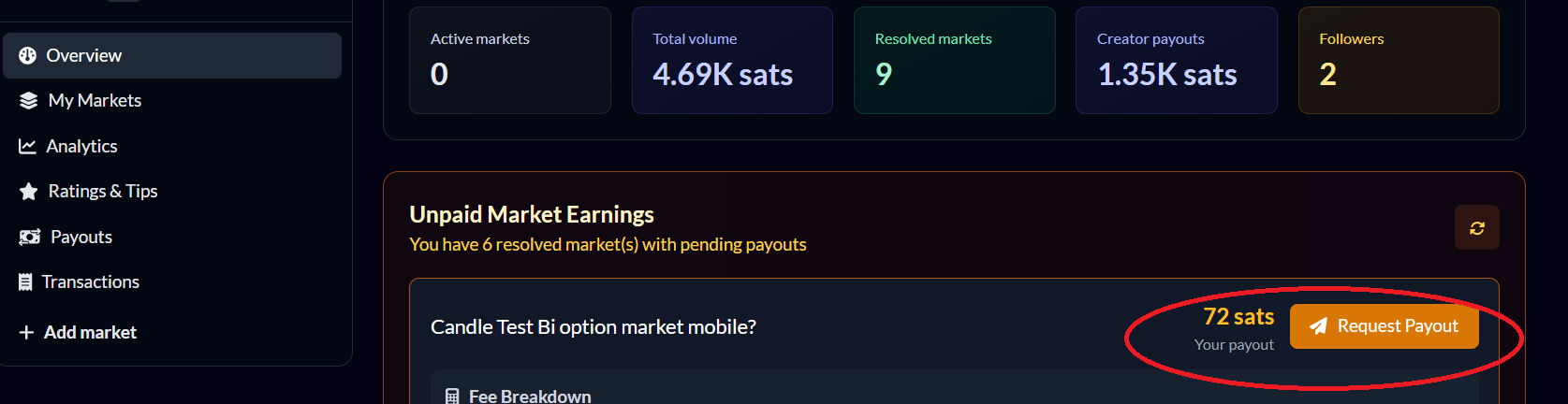This screenshot has width=1568, height=404.
Task: Click the Analytics chart line icon
Action: point(28,147)
